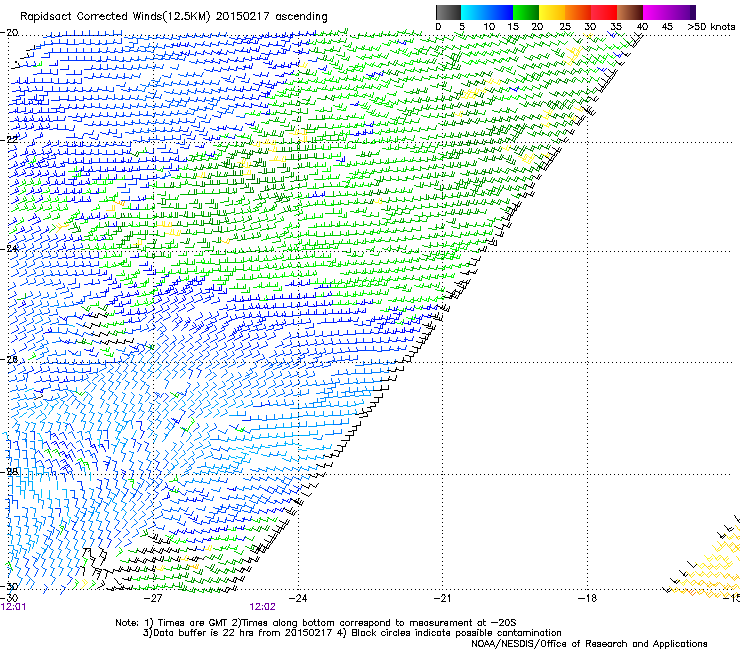Screen dimensions: 740x650
Task: Click the red 30-35 knots legend swatch
Action: [604, 12]
